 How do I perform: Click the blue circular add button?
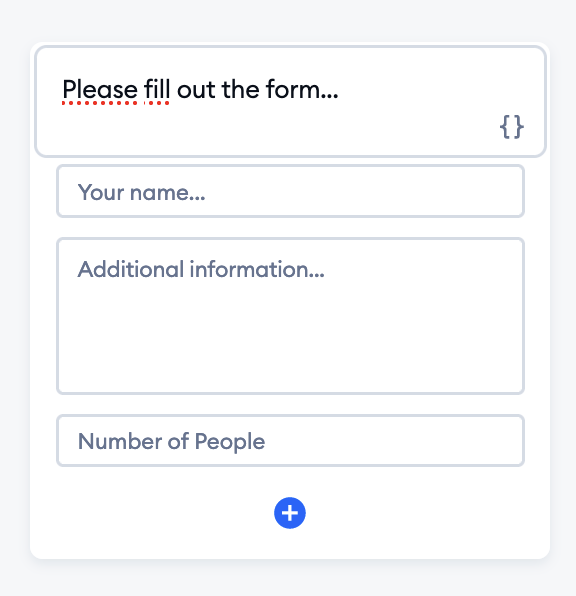point(290,513)
